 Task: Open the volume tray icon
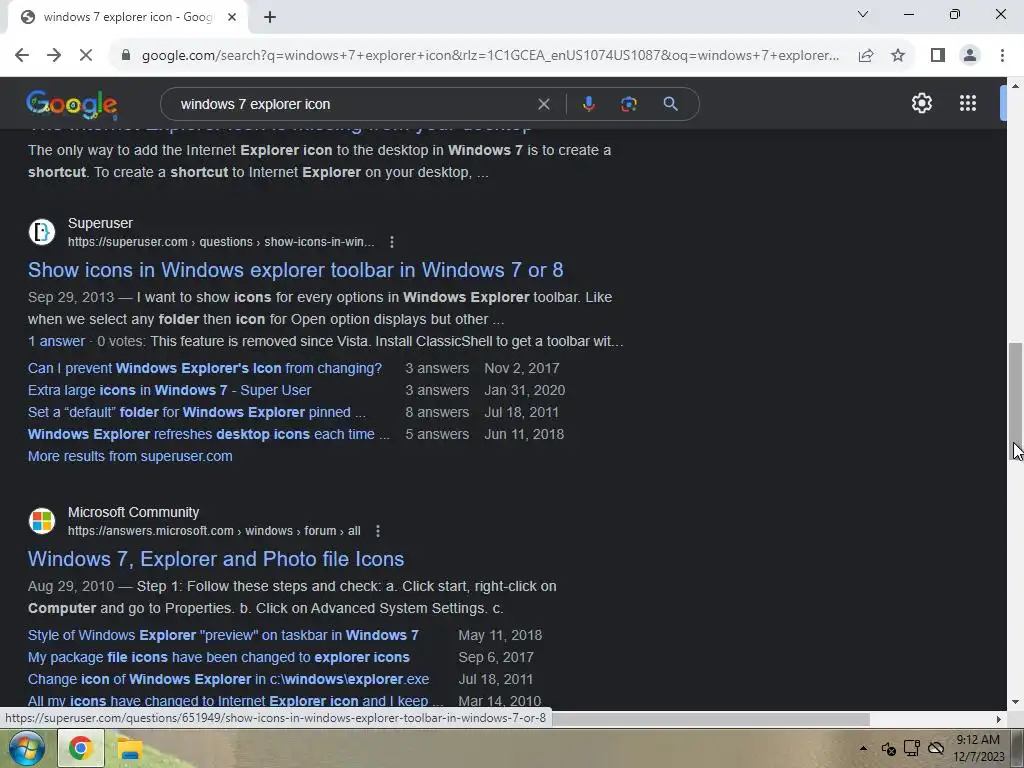[x=888, y=748]
